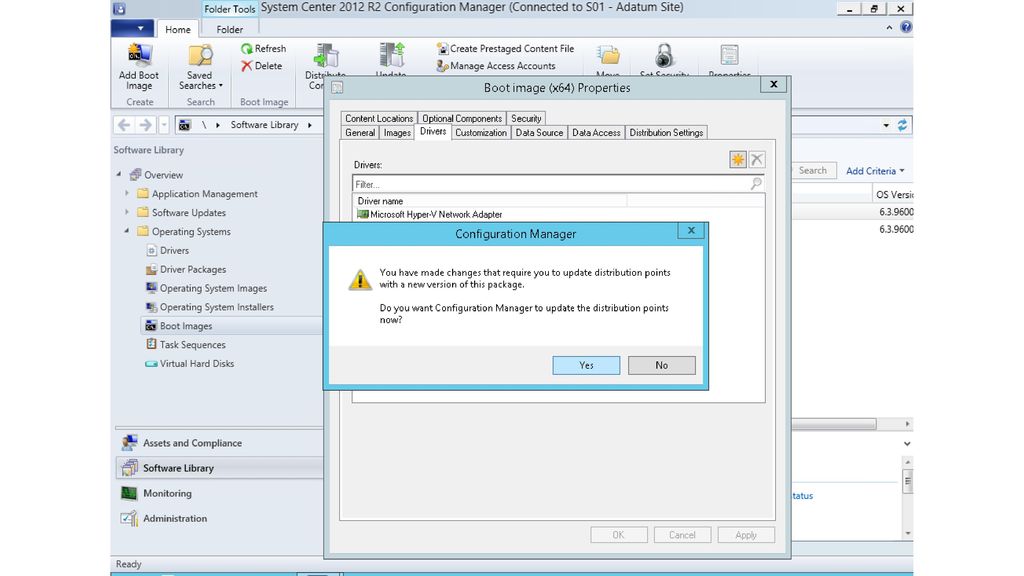The image size is (1024, 576).
Task: Switch to the Customization tab
Action: tap(481, 133)
